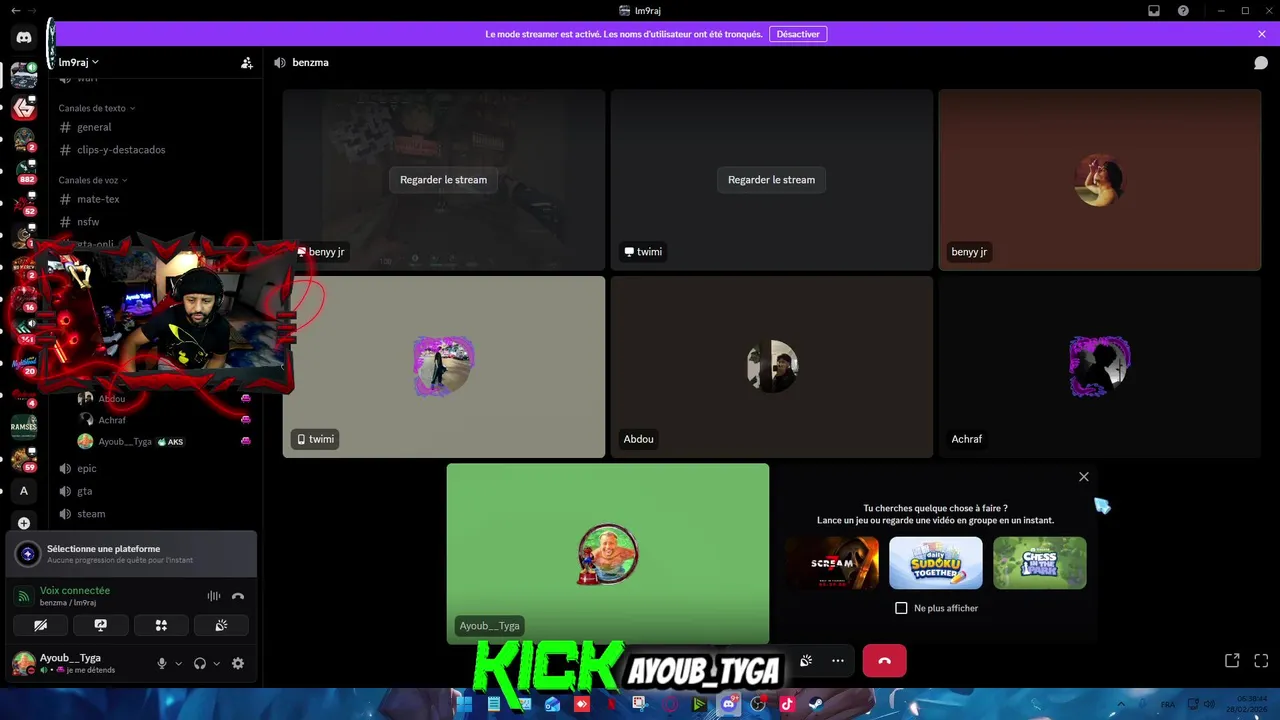Open TikTok from the taskbar
Viewport: 1280px width, 720px height.
(x=787, y=704)
